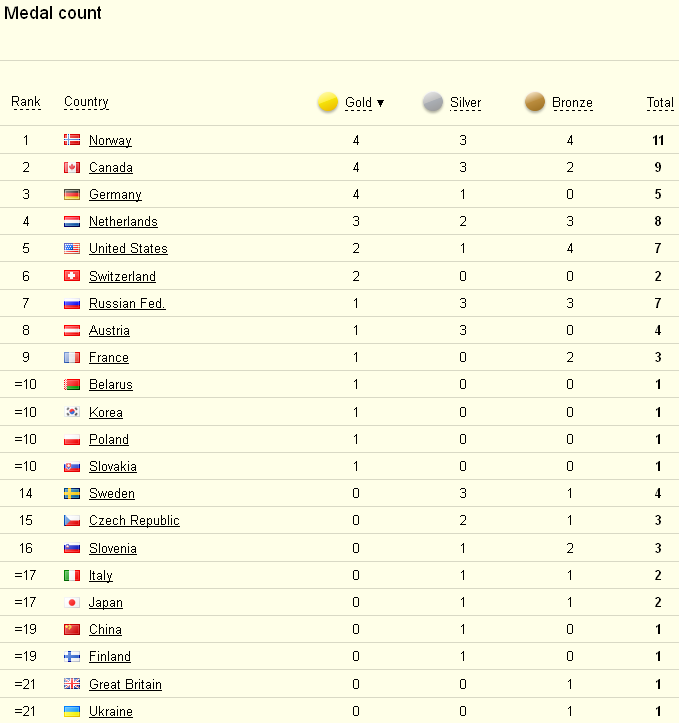Click the Norway flag icon
This screenshot has height=723, width=679.
point(72,140)
